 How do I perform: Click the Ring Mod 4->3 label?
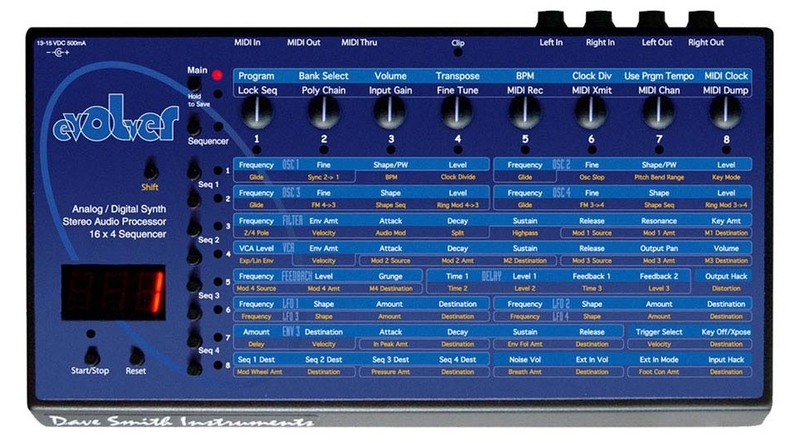point(458,205)
